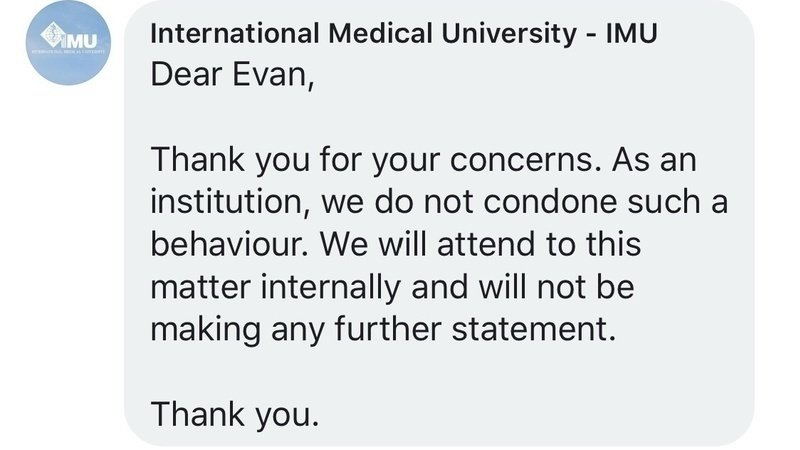Click the word "Evan" in the greeting
The image size is (800, 450).
coord(270,77)
